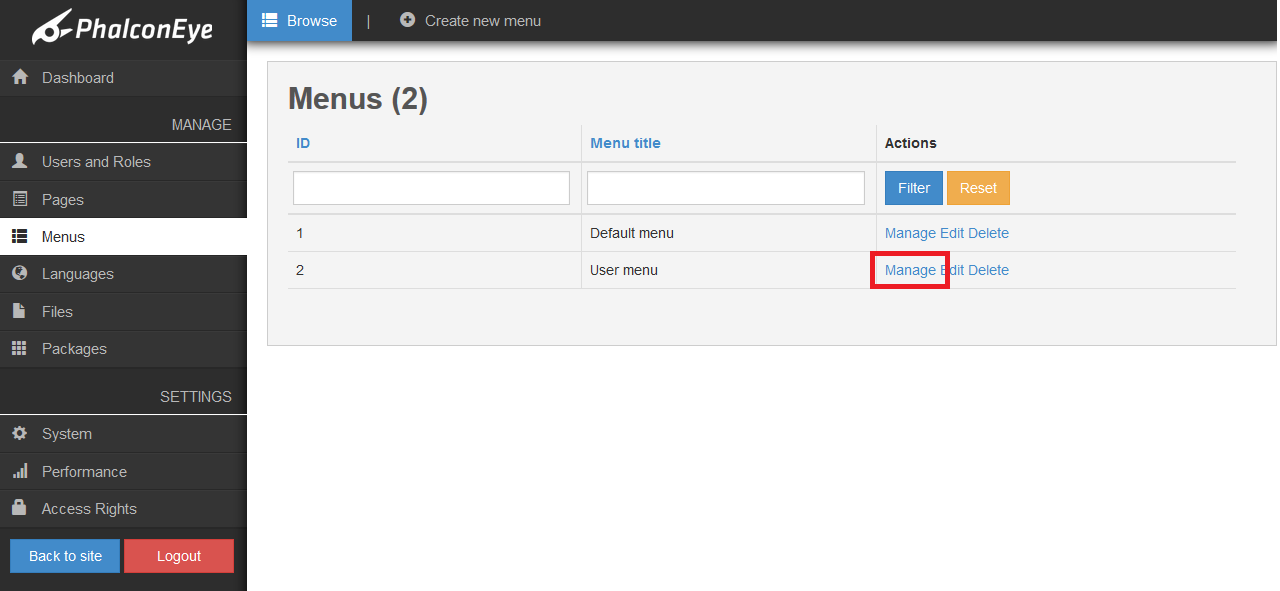This screenshot has height=591, width=1280.
Task: Click the Browse tab list icon
Action: (x=269, y=20)
